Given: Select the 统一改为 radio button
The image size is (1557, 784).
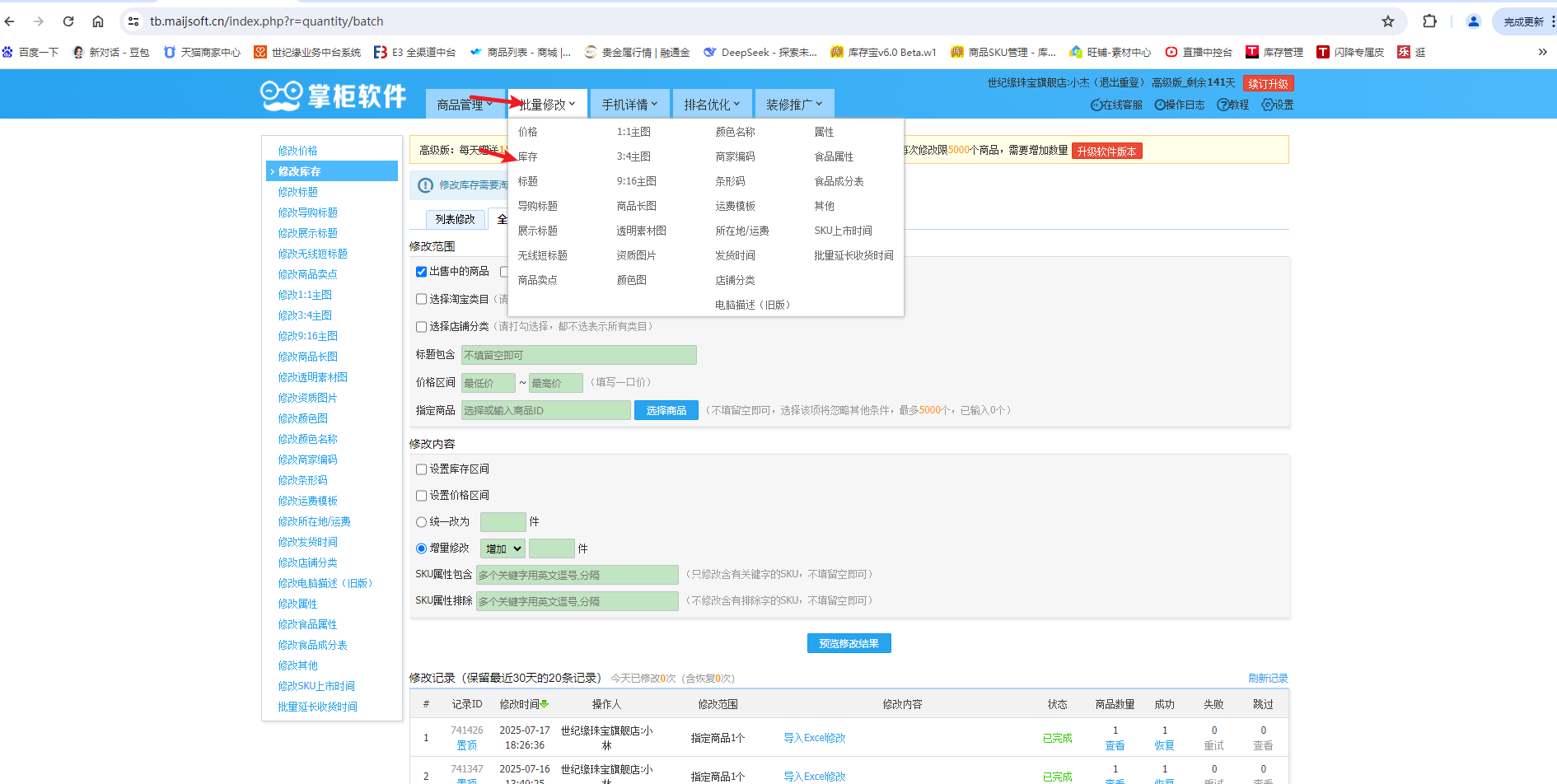Looking at the screenshot, I should pyautogui.click(x=421, y=522).
